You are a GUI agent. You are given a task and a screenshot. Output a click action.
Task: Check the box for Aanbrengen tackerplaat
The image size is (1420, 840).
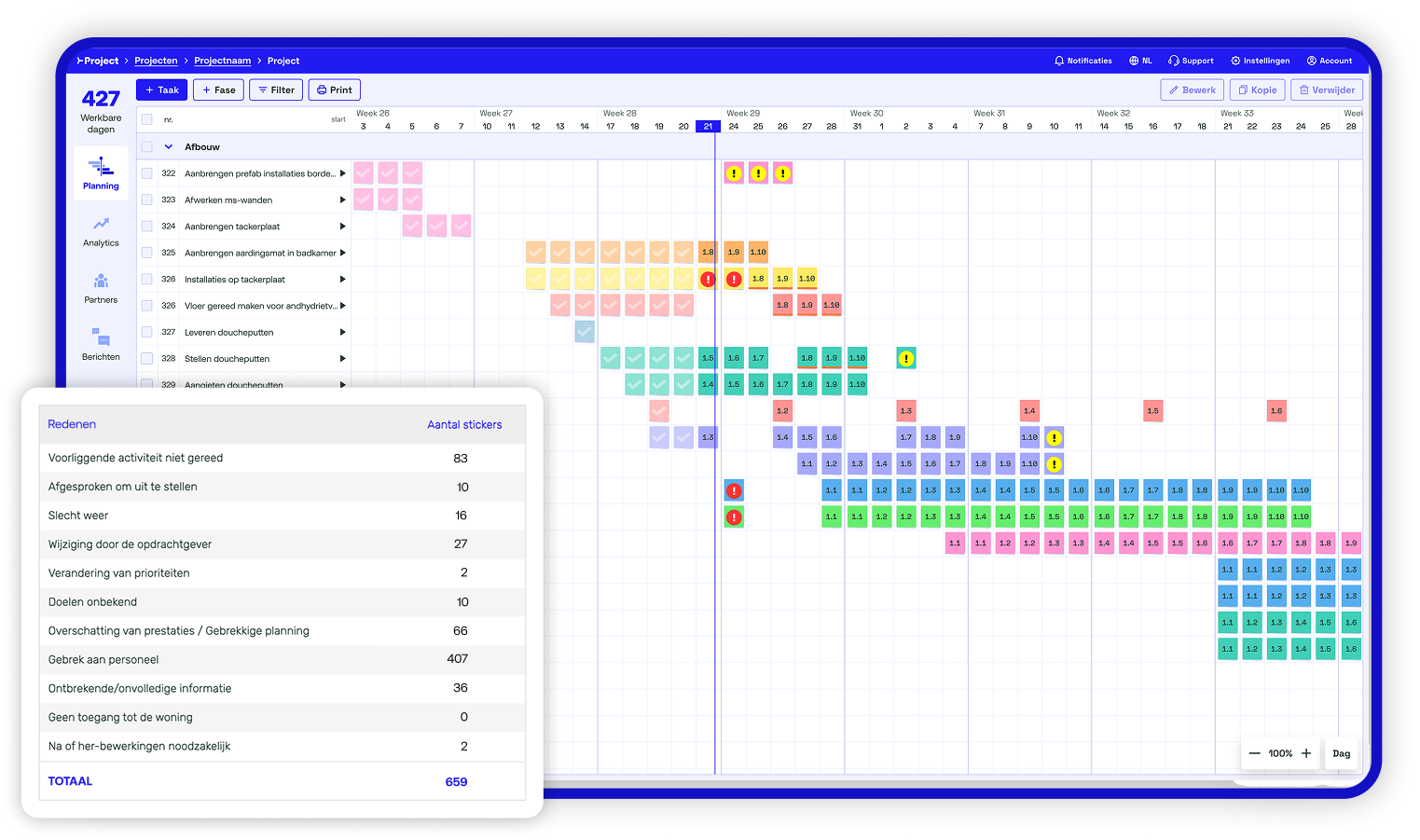146,226
